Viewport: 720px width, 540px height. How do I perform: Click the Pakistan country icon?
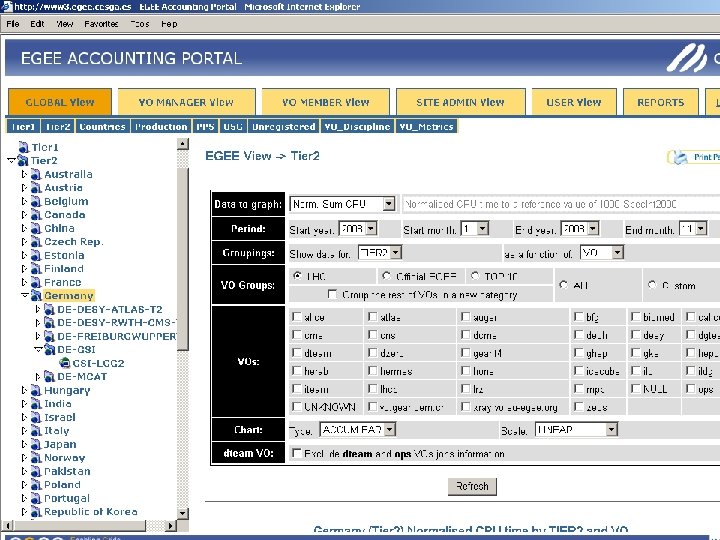pos(36,472)
